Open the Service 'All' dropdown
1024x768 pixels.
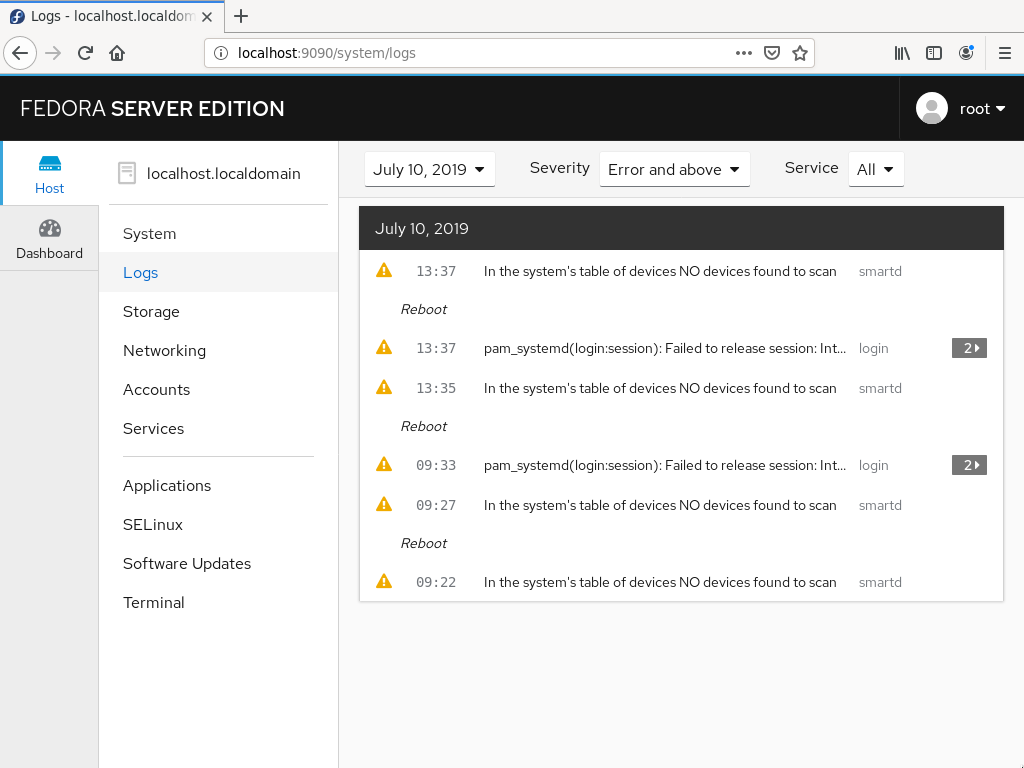(876, 169)
